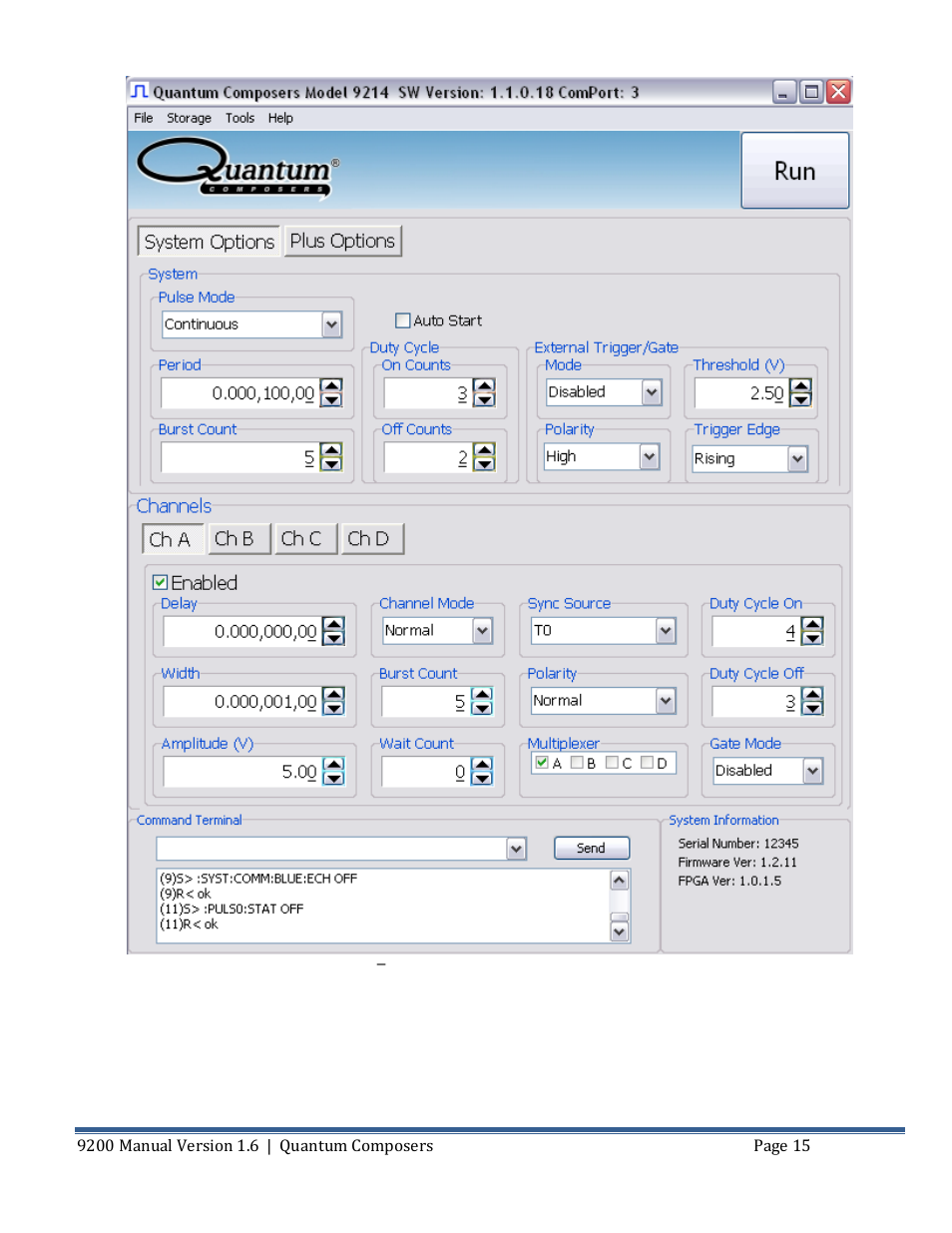This screenshot has width=952, height=1233.
Task: Expand channel Polarity Normal dropdown
Action: coord(666,701)
